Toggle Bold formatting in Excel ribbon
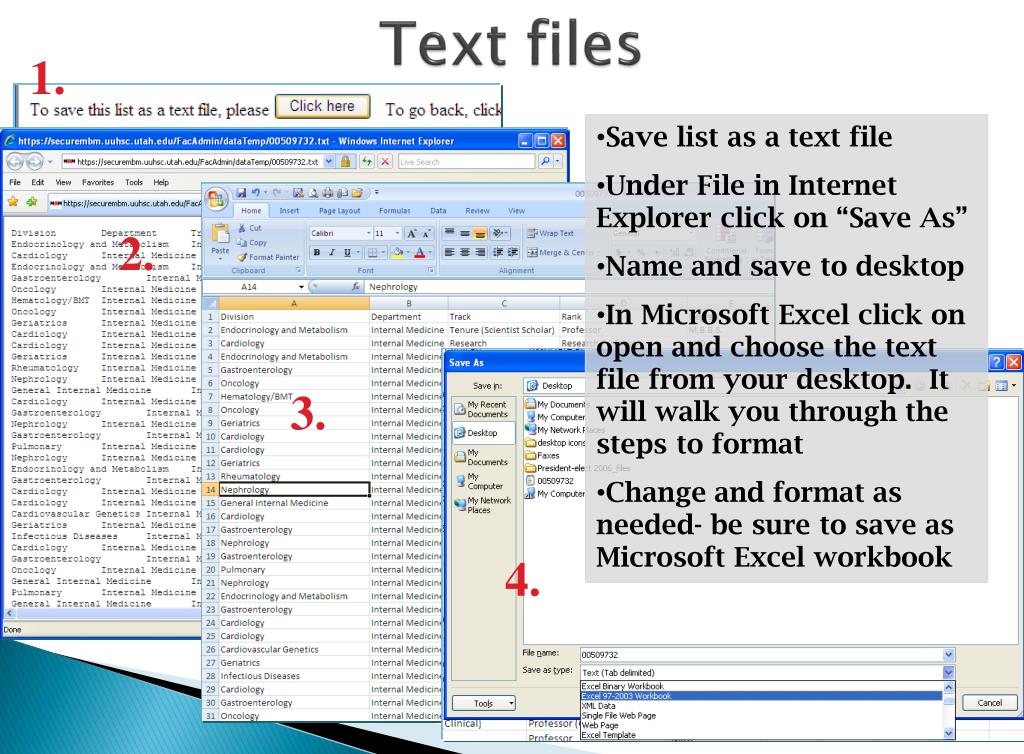The image size is (1024, 754). coord(317,253)
